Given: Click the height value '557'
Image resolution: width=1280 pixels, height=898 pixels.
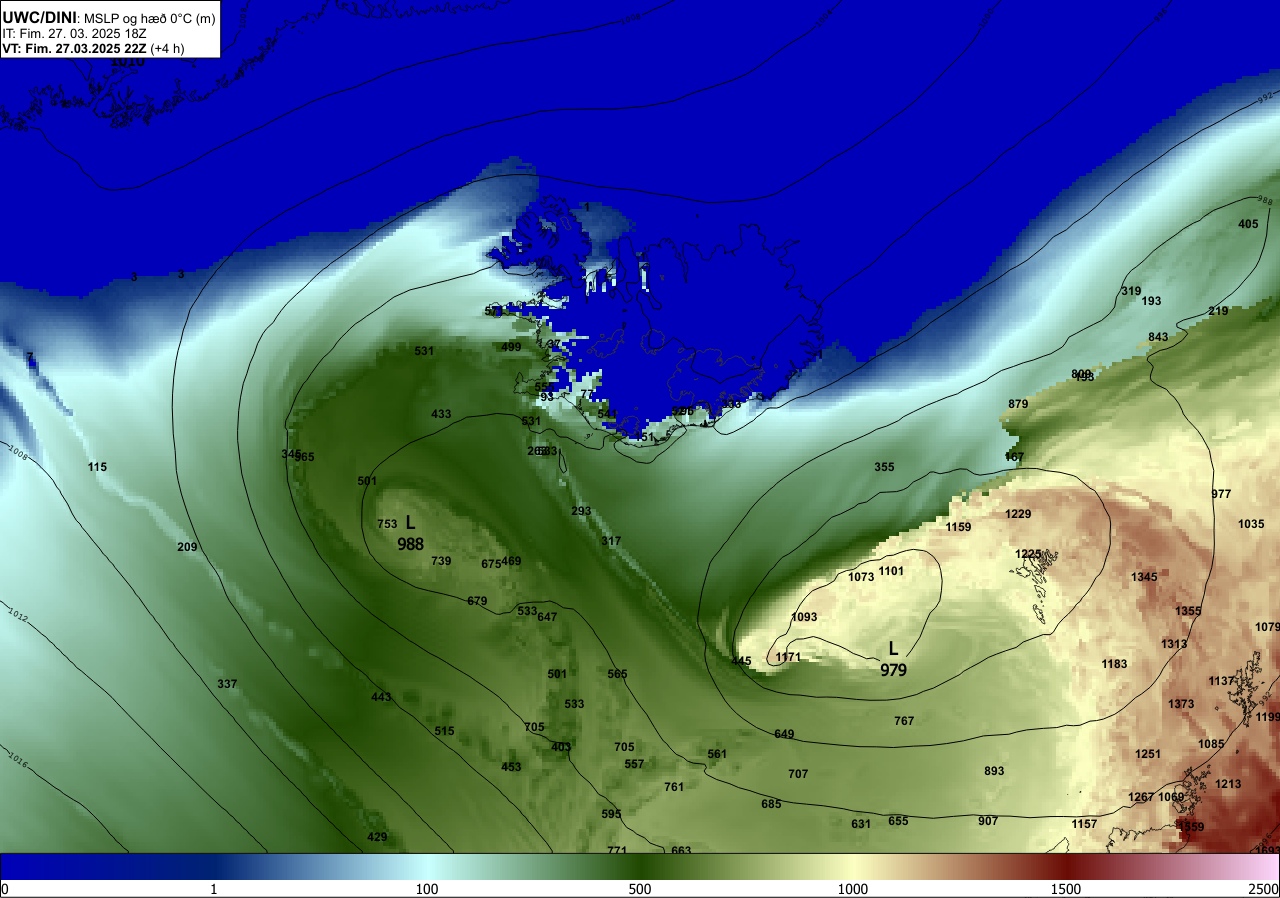Looking at the screenshot, I should 634,764.
